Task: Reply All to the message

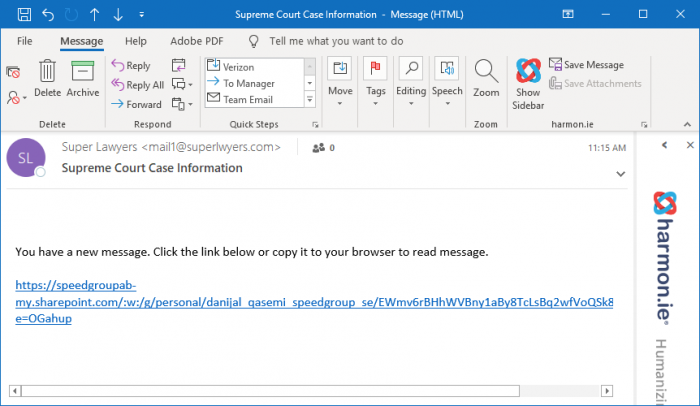Action: coord(137,85)
